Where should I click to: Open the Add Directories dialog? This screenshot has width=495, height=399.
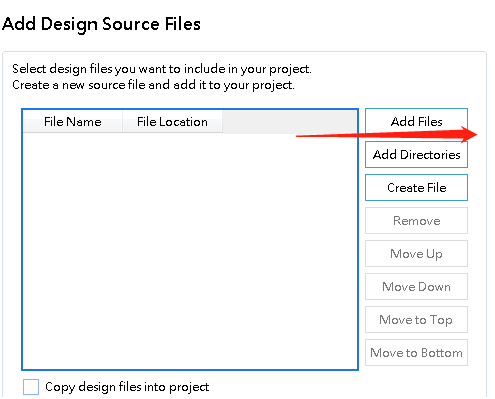(x=416, y=154)
